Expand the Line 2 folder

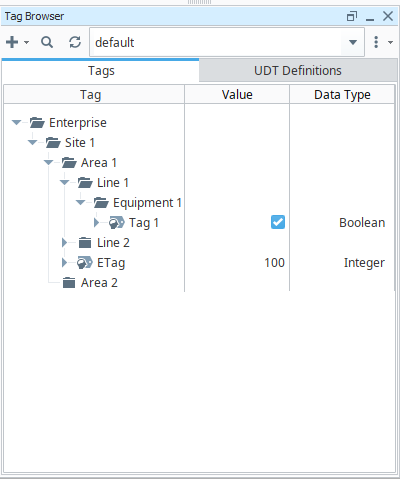(65, 243)
